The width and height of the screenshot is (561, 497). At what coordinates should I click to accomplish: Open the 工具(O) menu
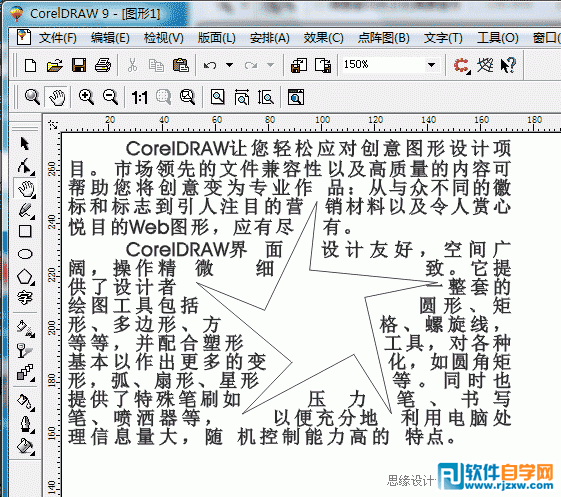[x=497, y=38]
